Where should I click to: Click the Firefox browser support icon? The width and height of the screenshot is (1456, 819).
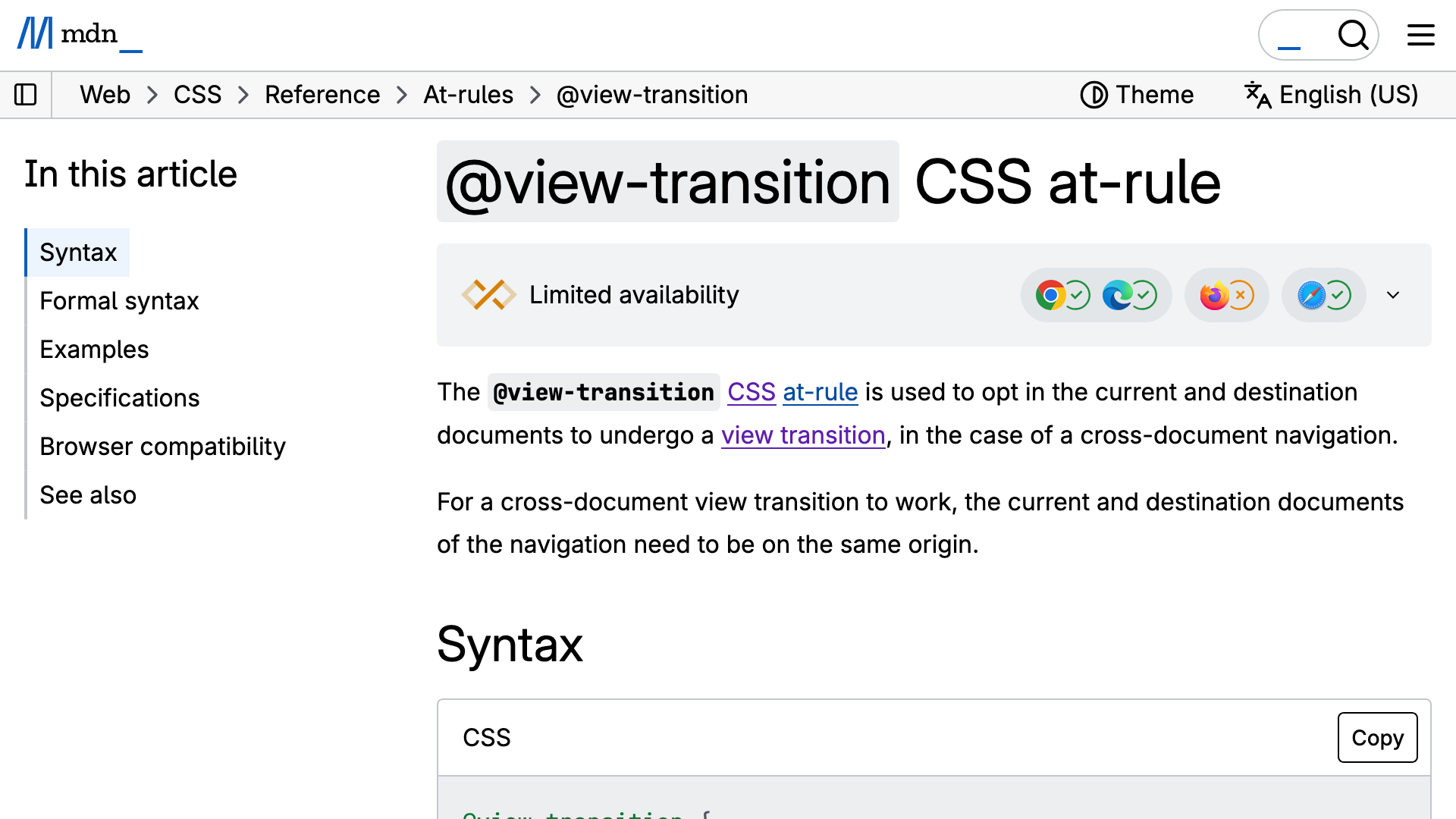click(x=1214, y=295)
